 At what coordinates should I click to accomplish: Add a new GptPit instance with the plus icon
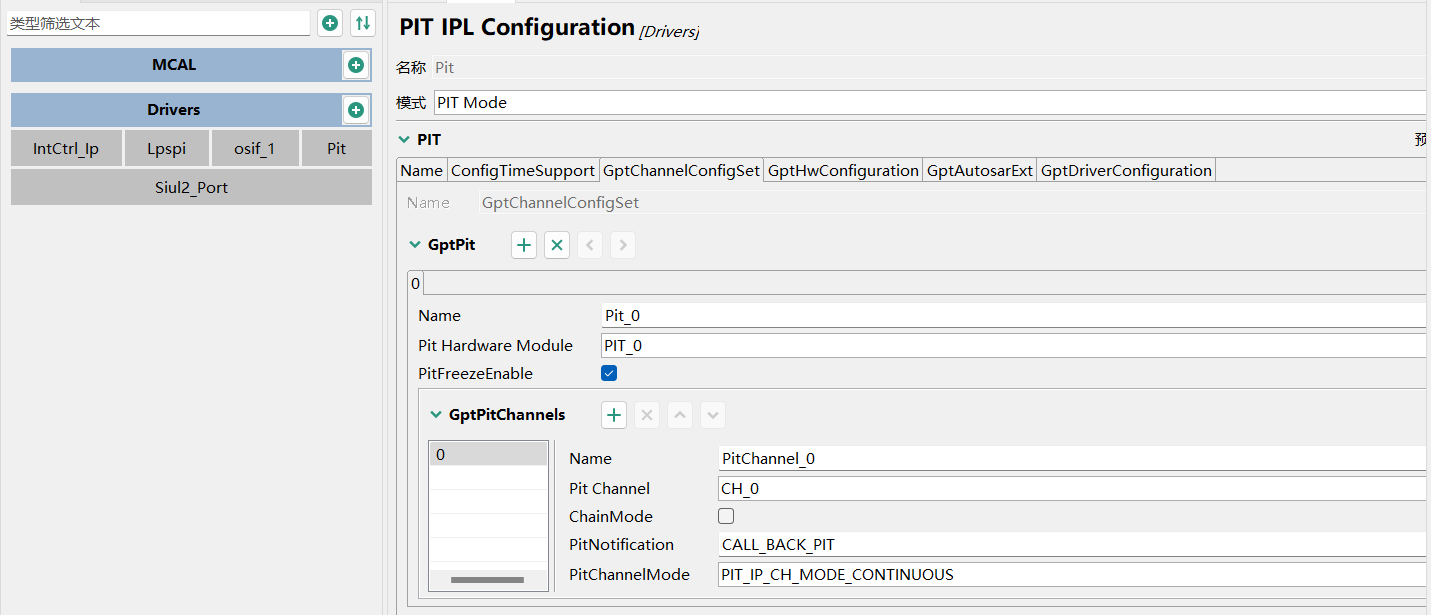pos(523,244)
